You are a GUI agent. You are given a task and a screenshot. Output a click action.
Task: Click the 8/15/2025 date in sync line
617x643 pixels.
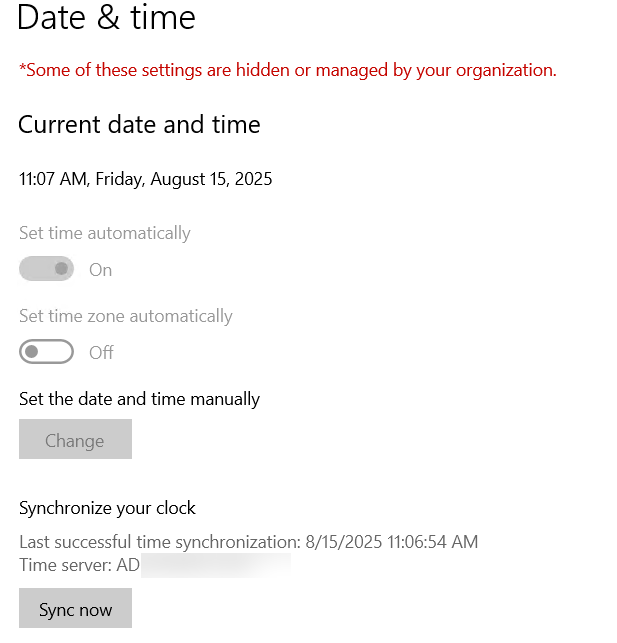tap(342, 542)
